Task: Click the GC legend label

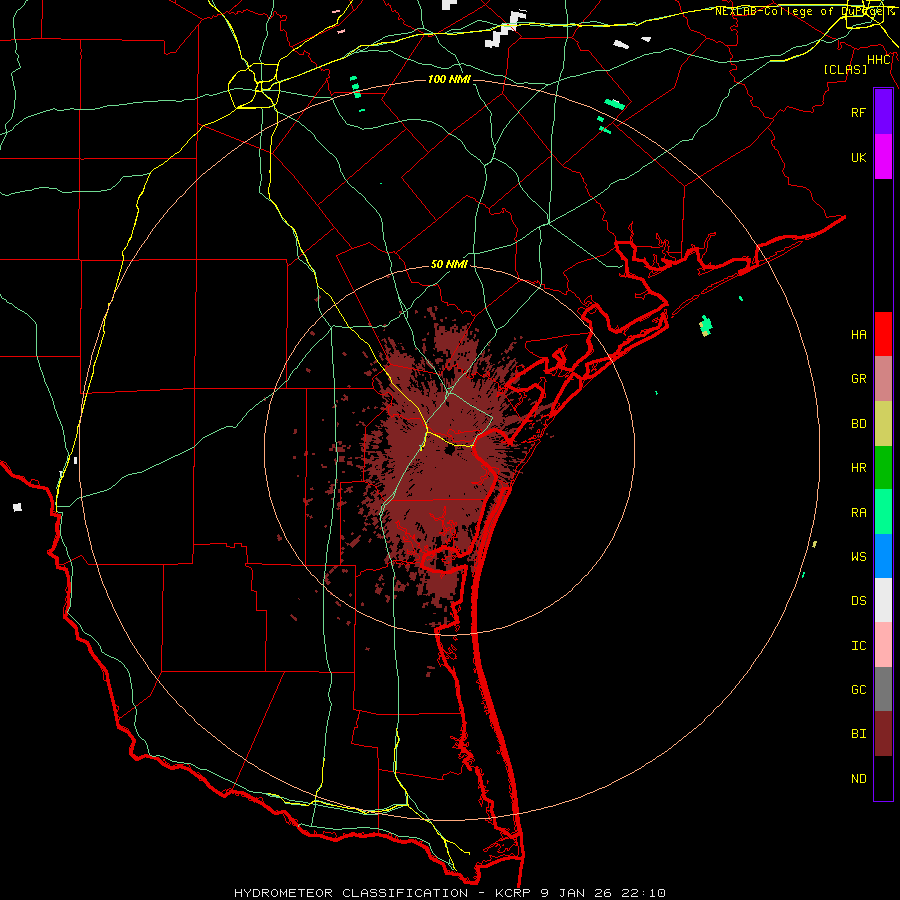Action: pyautogui.click(x=858, y=690)
